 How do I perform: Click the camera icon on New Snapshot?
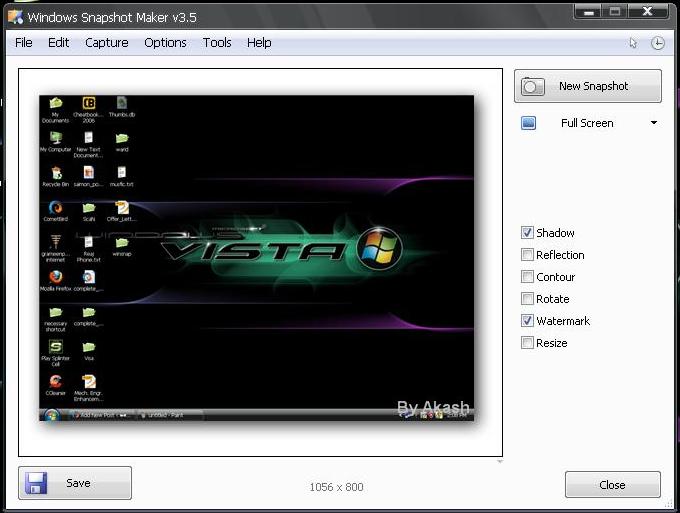point(533,86)
